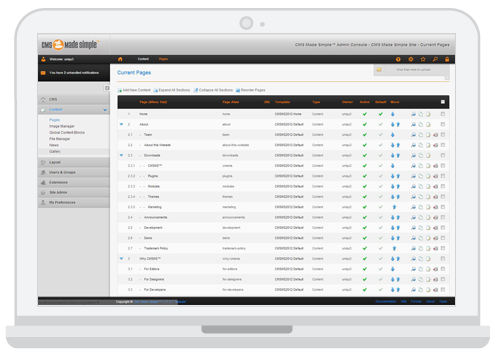Open the notifications envelope icon
This screenshot has width=499, height=360.
point(43,73)
